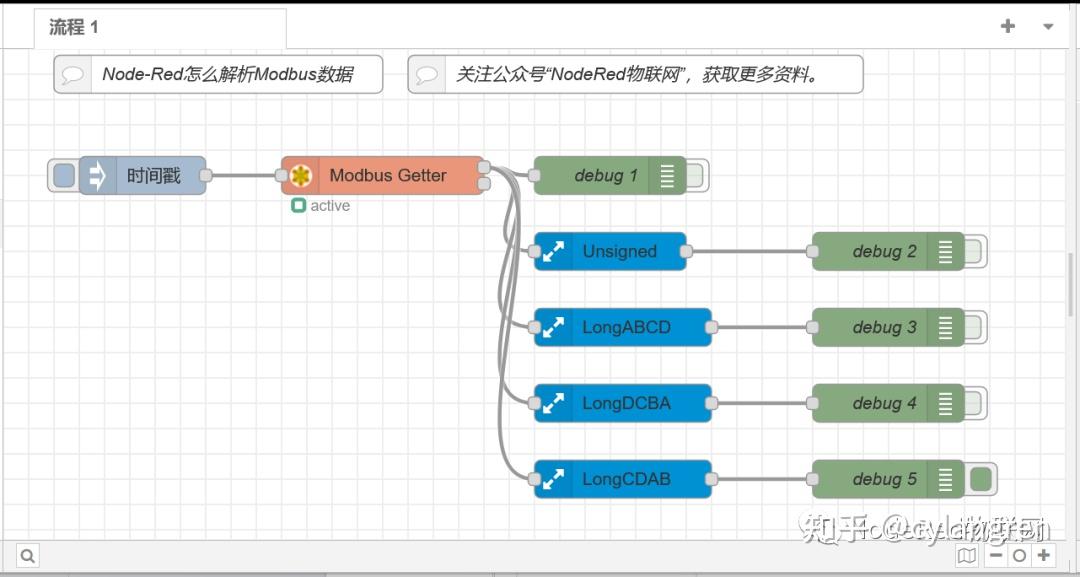The height and width of the screenshot is (577, 1080).
Task: Trigger the 时间戳 inject button
Action: pyautogui.click(x=62, y=175)
